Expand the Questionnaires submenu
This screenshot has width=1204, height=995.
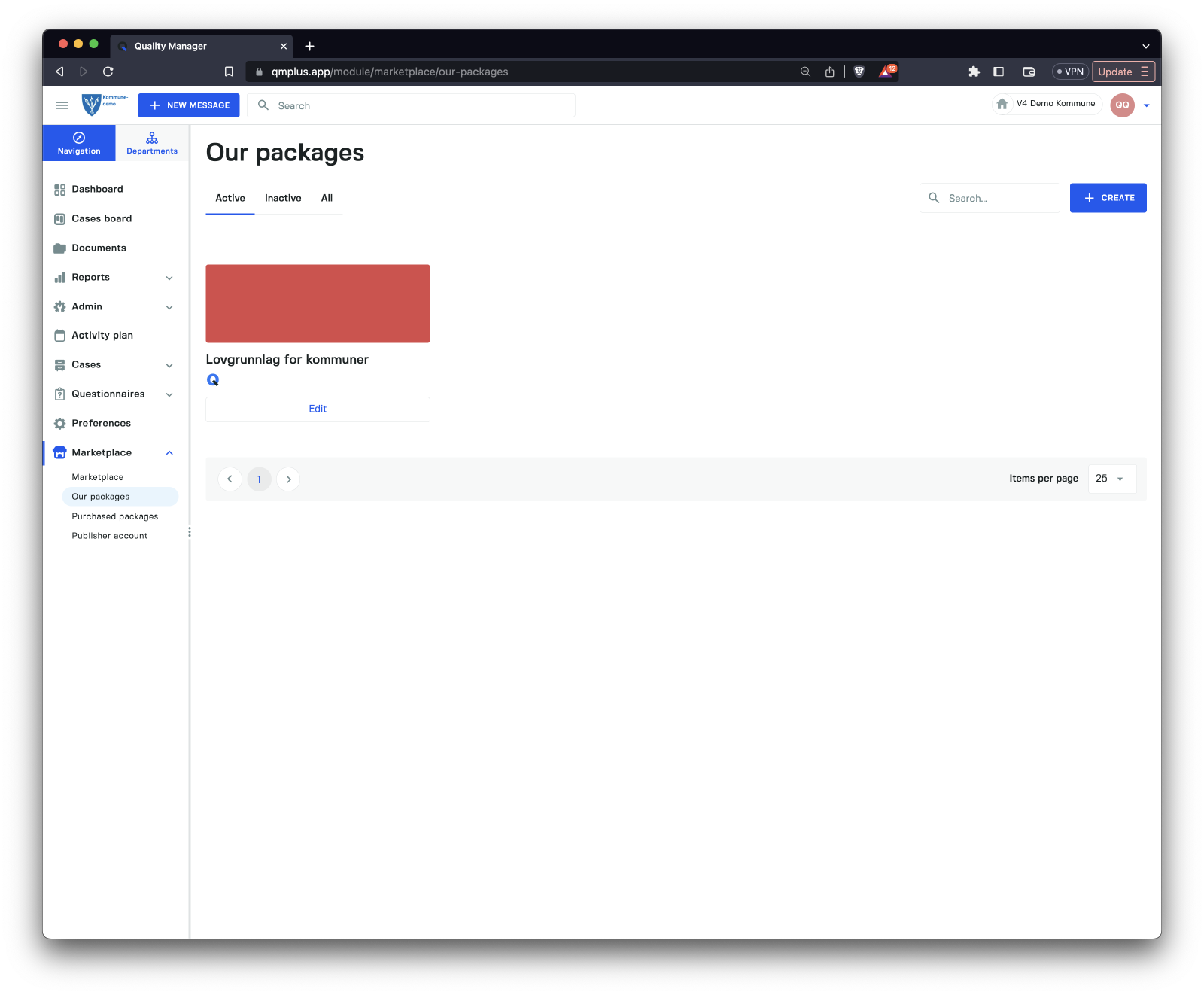tap(169, 394)
